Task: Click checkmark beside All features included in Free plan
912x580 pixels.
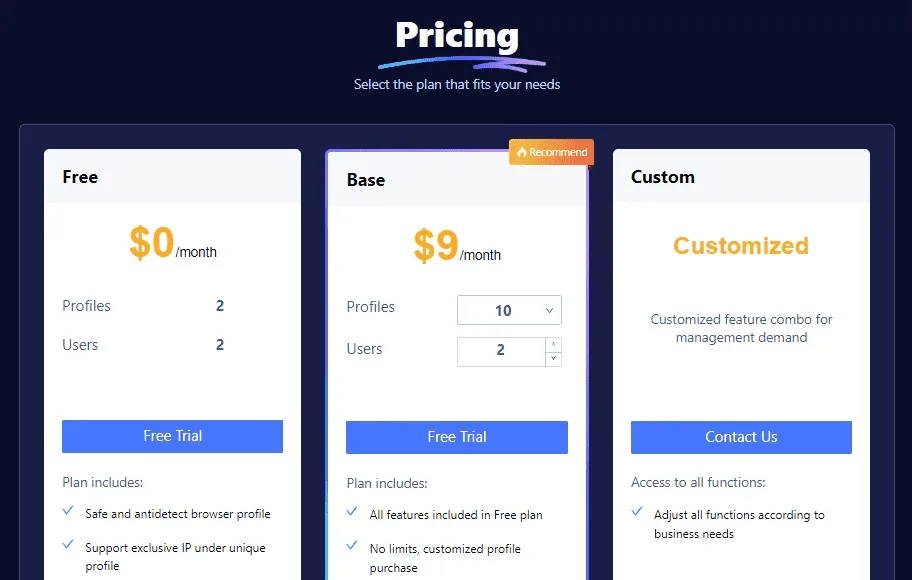Action: click(x=352, y=511)
